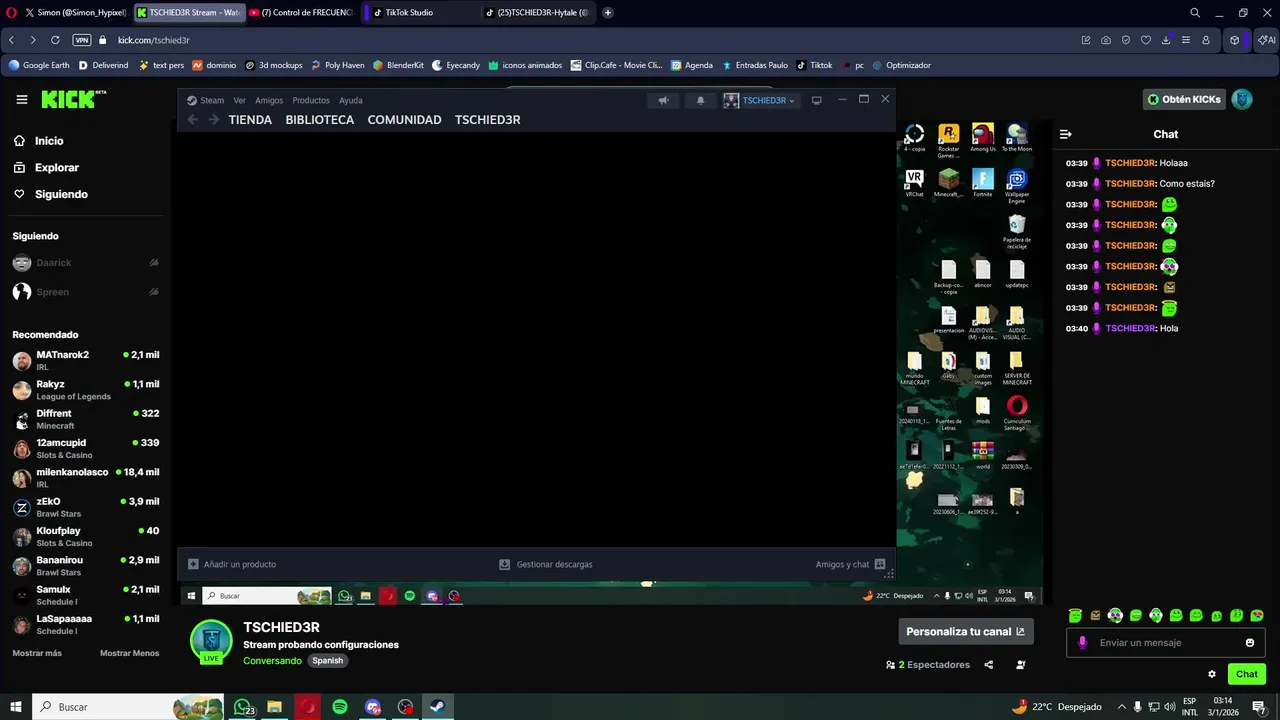Click Obtén KICKs button
1280x720 pixels.
1184,99
